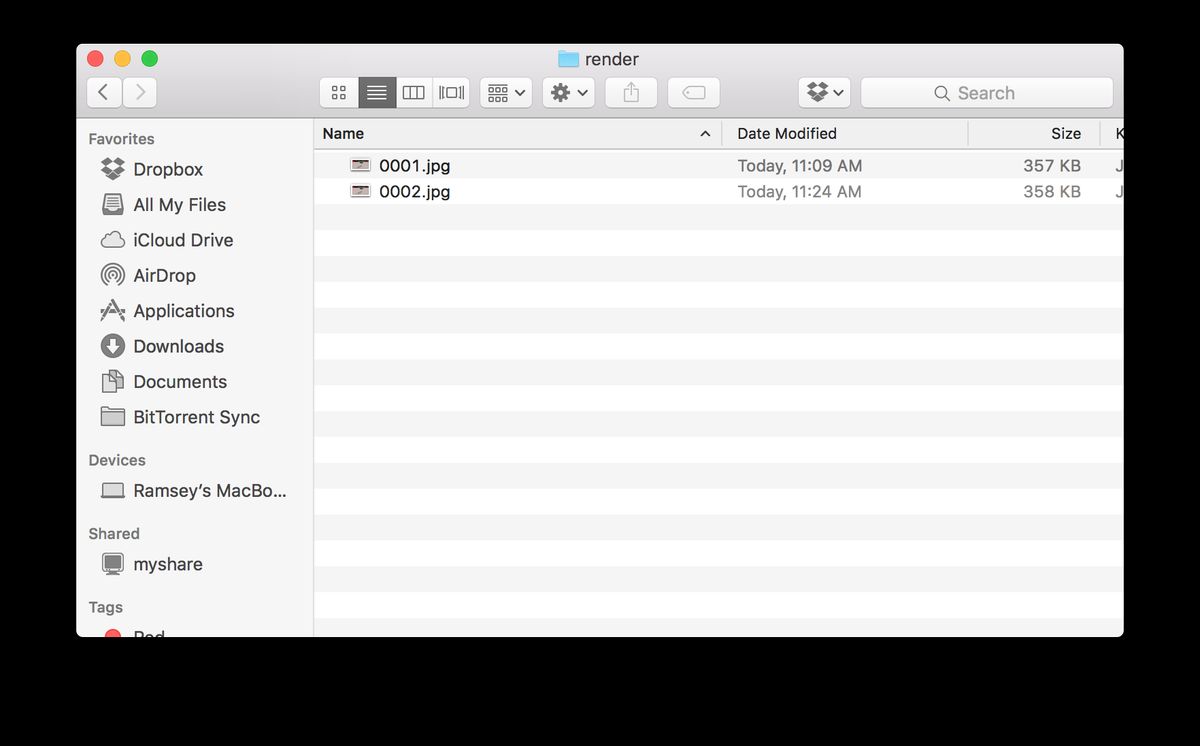Switch to Cover Flow view
Image resolution: width=1200 pixels, height=746 pixels.
(451, 93)
